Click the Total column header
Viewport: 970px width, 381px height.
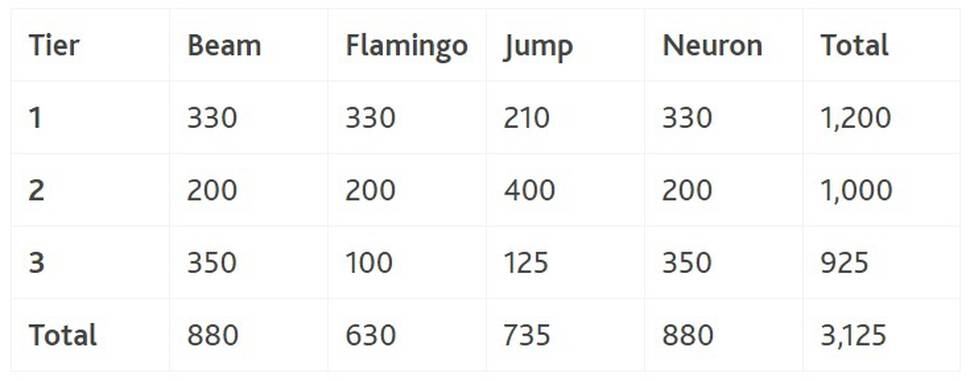(854, 45)
